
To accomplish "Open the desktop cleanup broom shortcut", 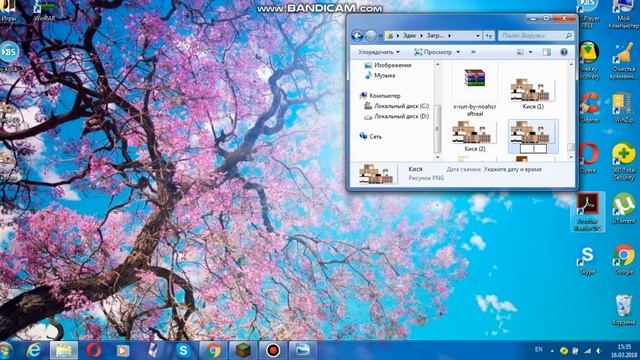I will [623, 61].
